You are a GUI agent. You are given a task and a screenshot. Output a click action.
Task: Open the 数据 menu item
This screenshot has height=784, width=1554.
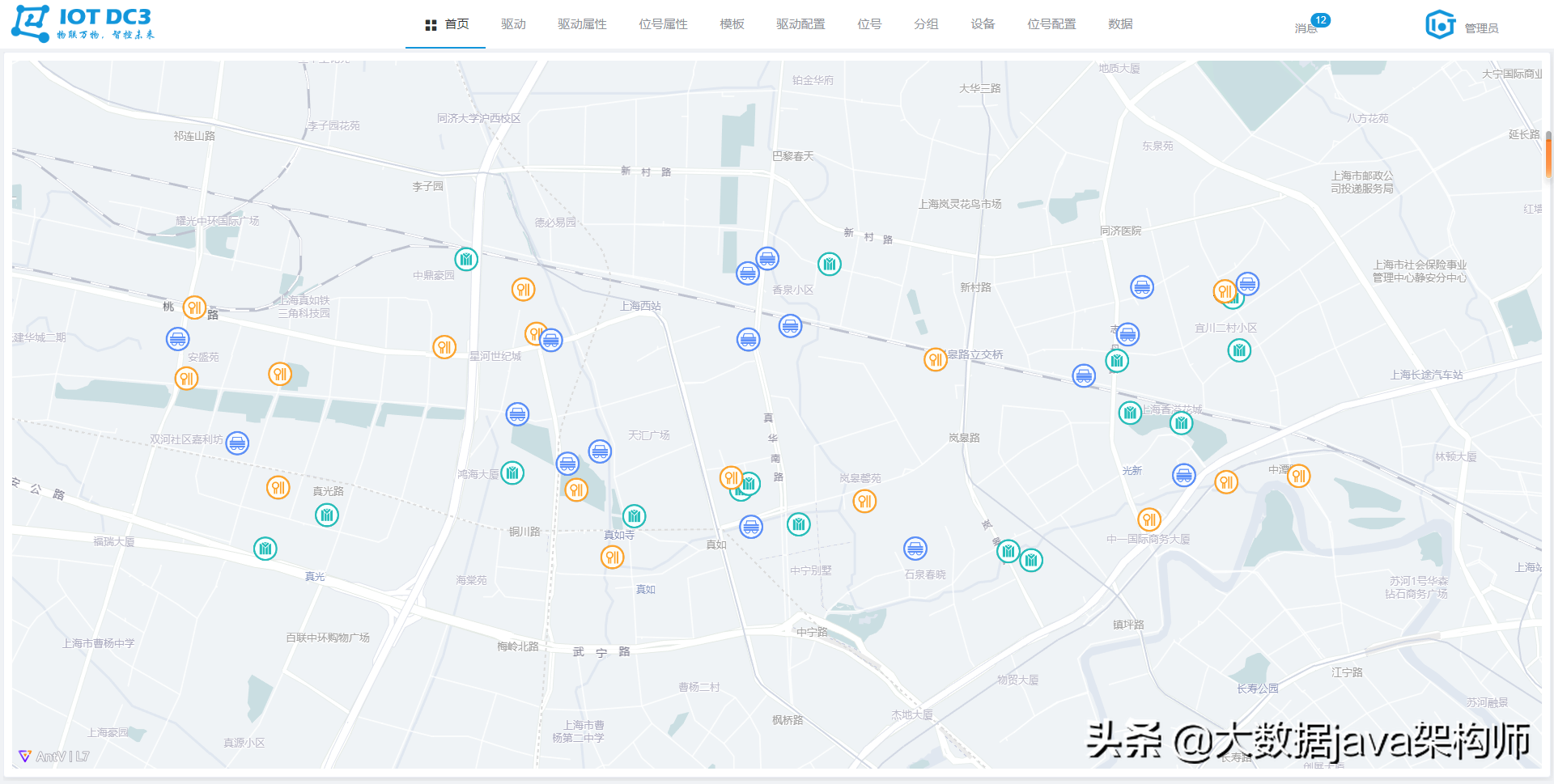1120,24
